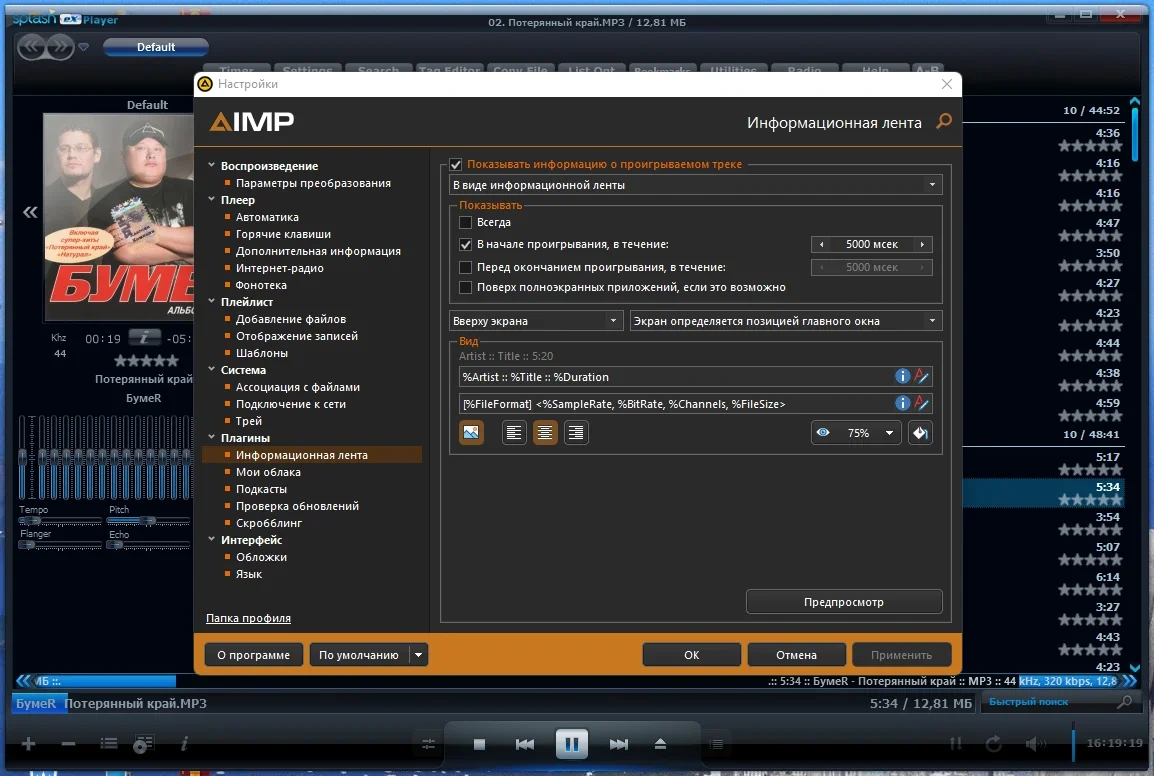Click the Default button in Splash player
The width and height of the screenshot is (1154, 776).
pos(155,47)
